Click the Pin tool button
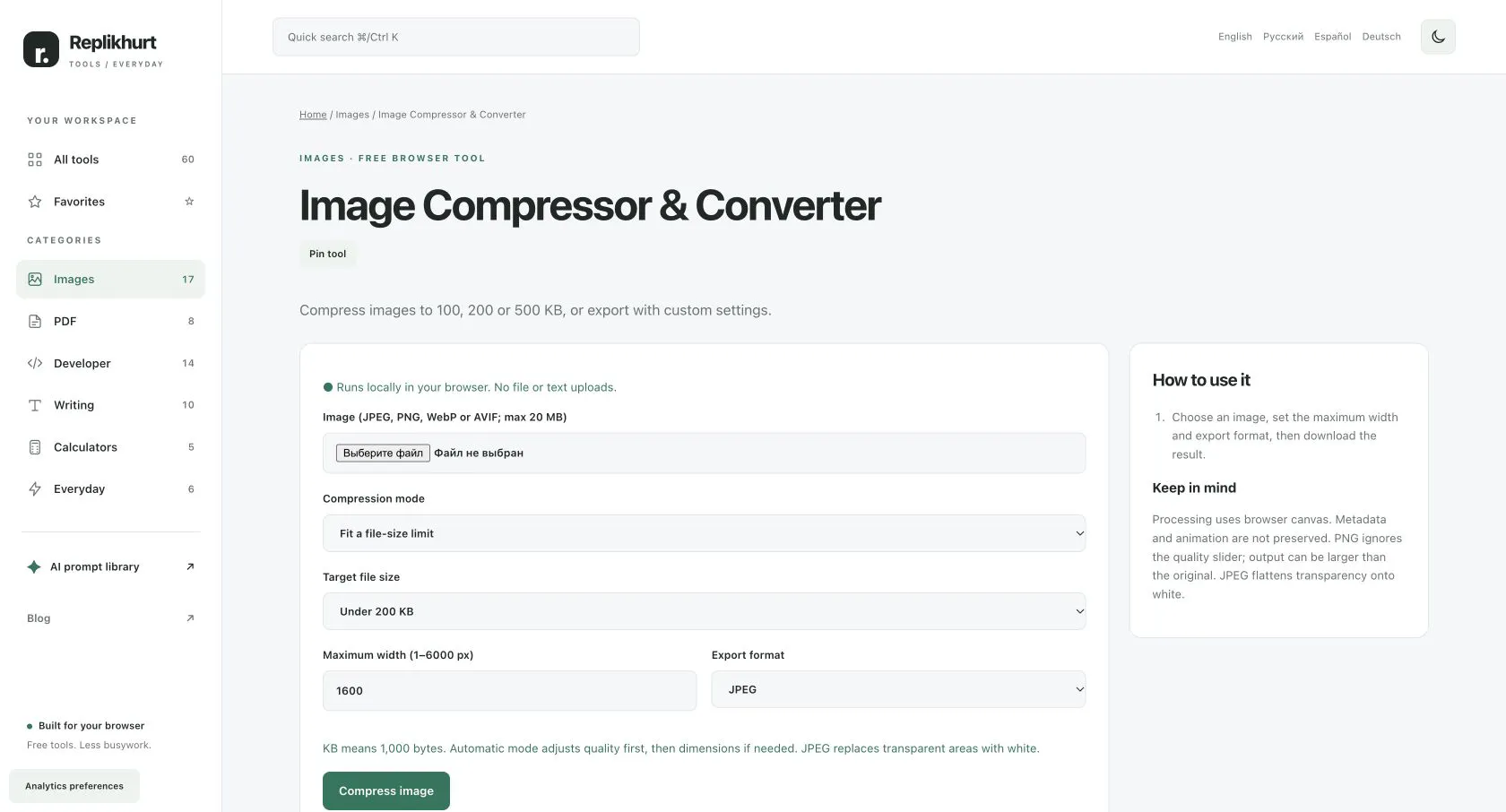 point(327,254)
